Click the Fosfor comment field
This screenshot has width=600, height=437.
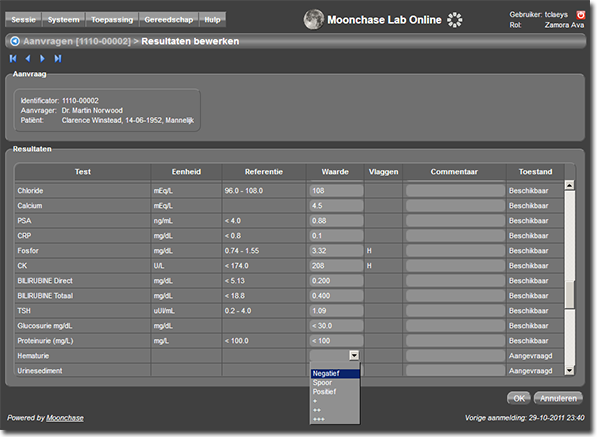tap(455, 251)
